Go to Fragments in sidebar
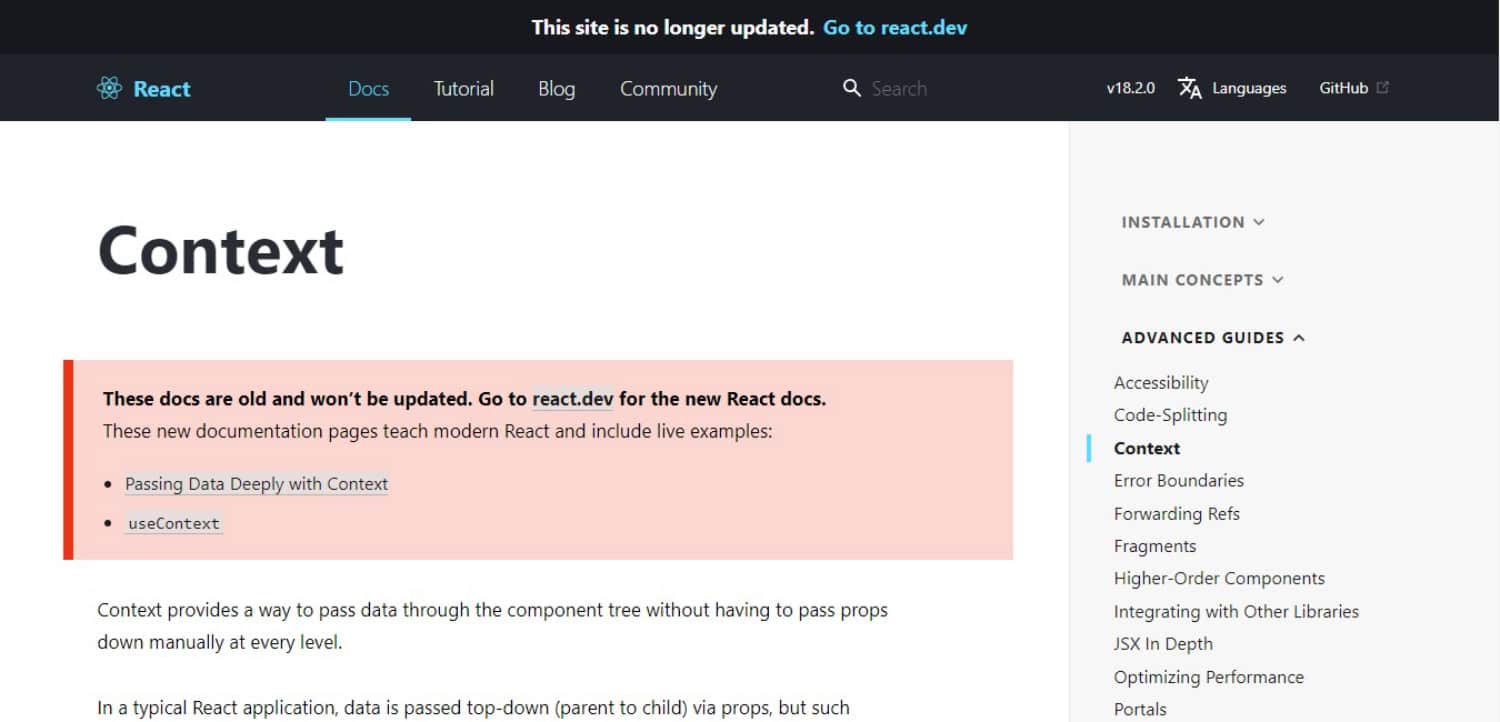The width and height of the screenshot is (1500, 722). tap(1155, 546)
